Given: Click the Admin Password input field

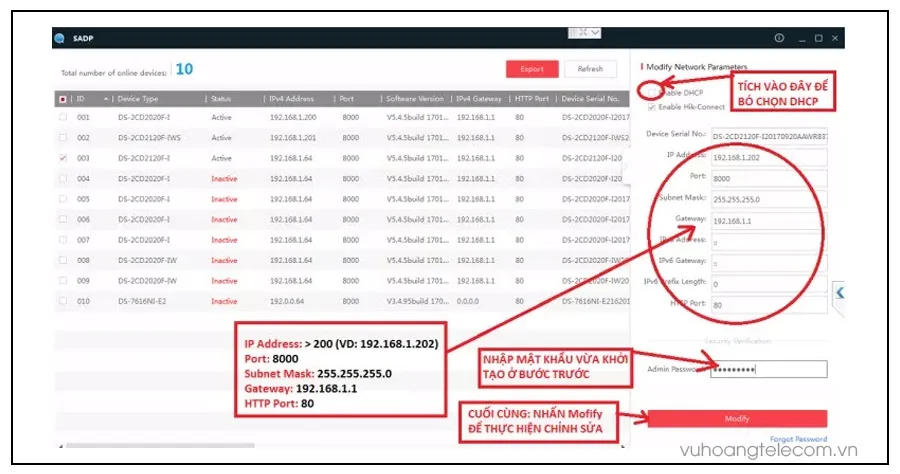Looking at the screenshot, I should [768, 370].
